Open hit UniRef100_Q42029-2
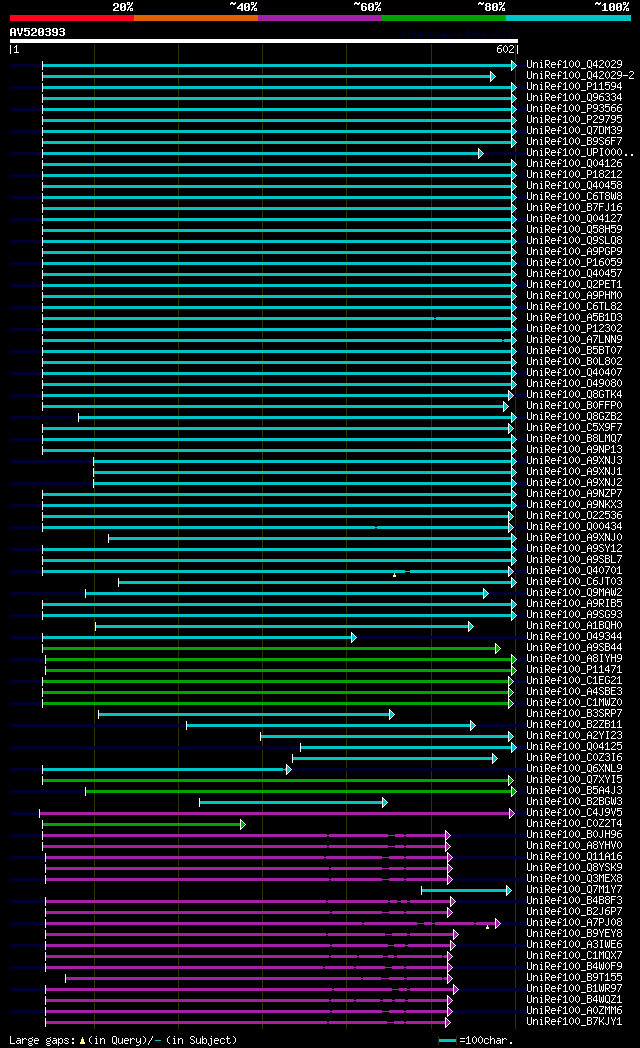This screenshot has height=1048, width=640. [580, 76]
